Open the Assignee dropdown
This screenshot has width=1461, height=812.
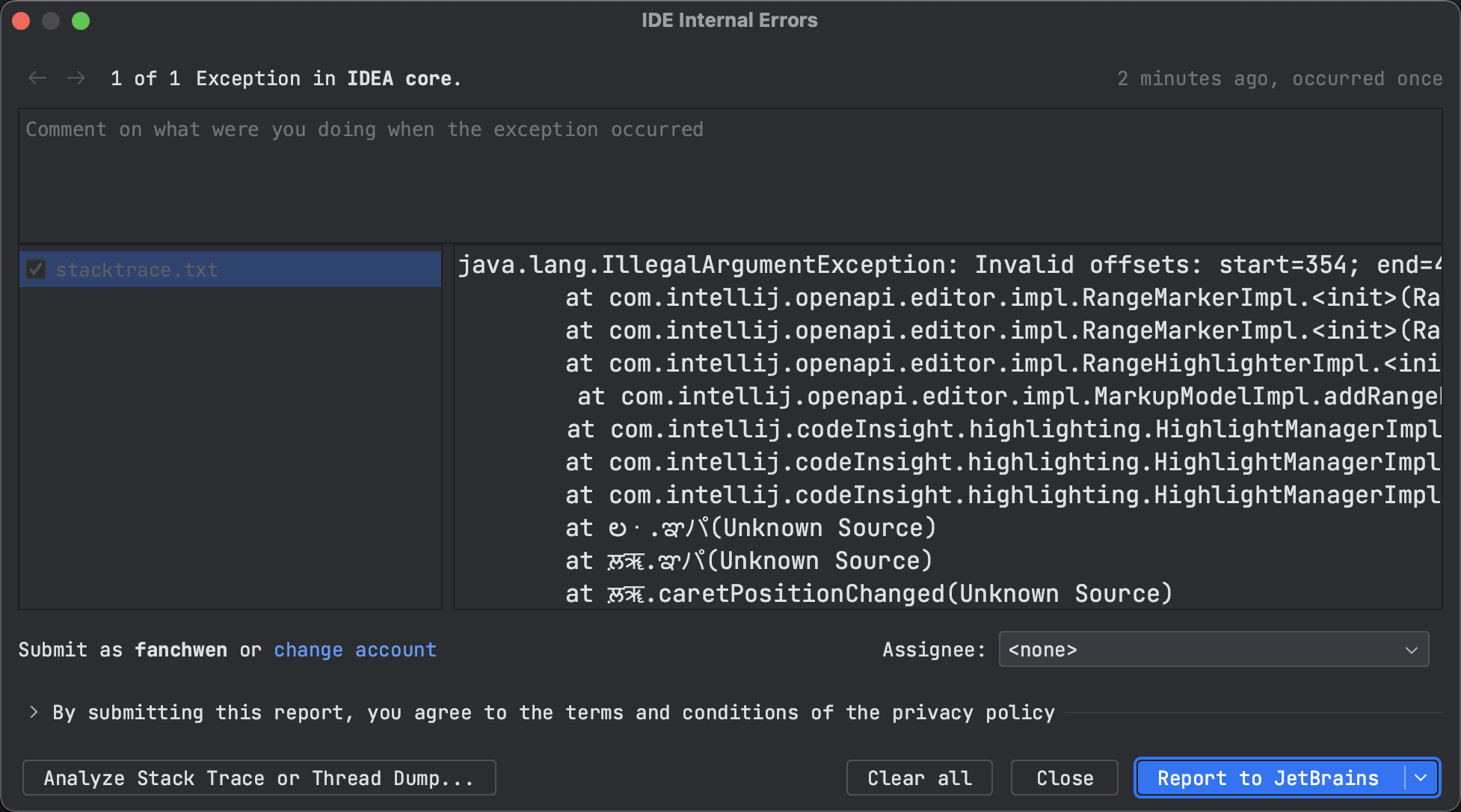[x=1214, y=650]
